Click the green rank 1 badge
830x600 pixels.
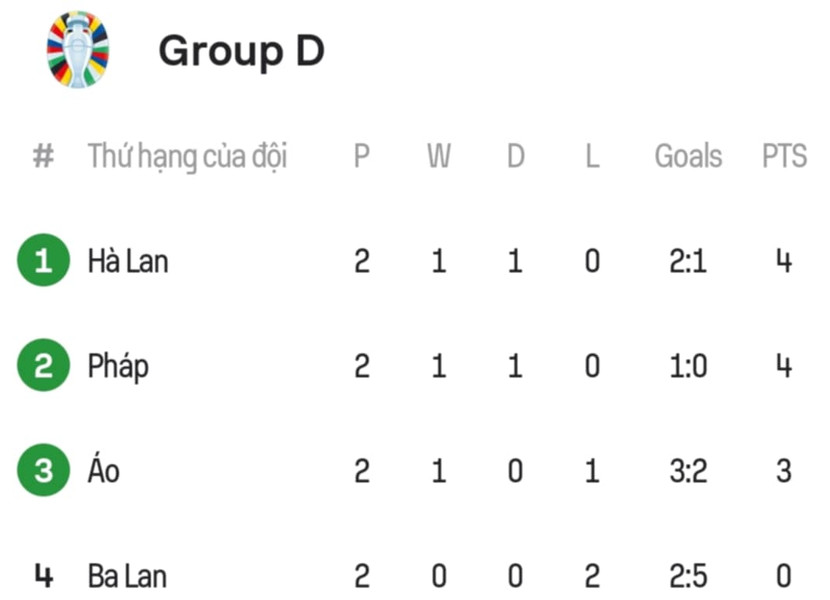pyautogui.click(x=43, y=262)
